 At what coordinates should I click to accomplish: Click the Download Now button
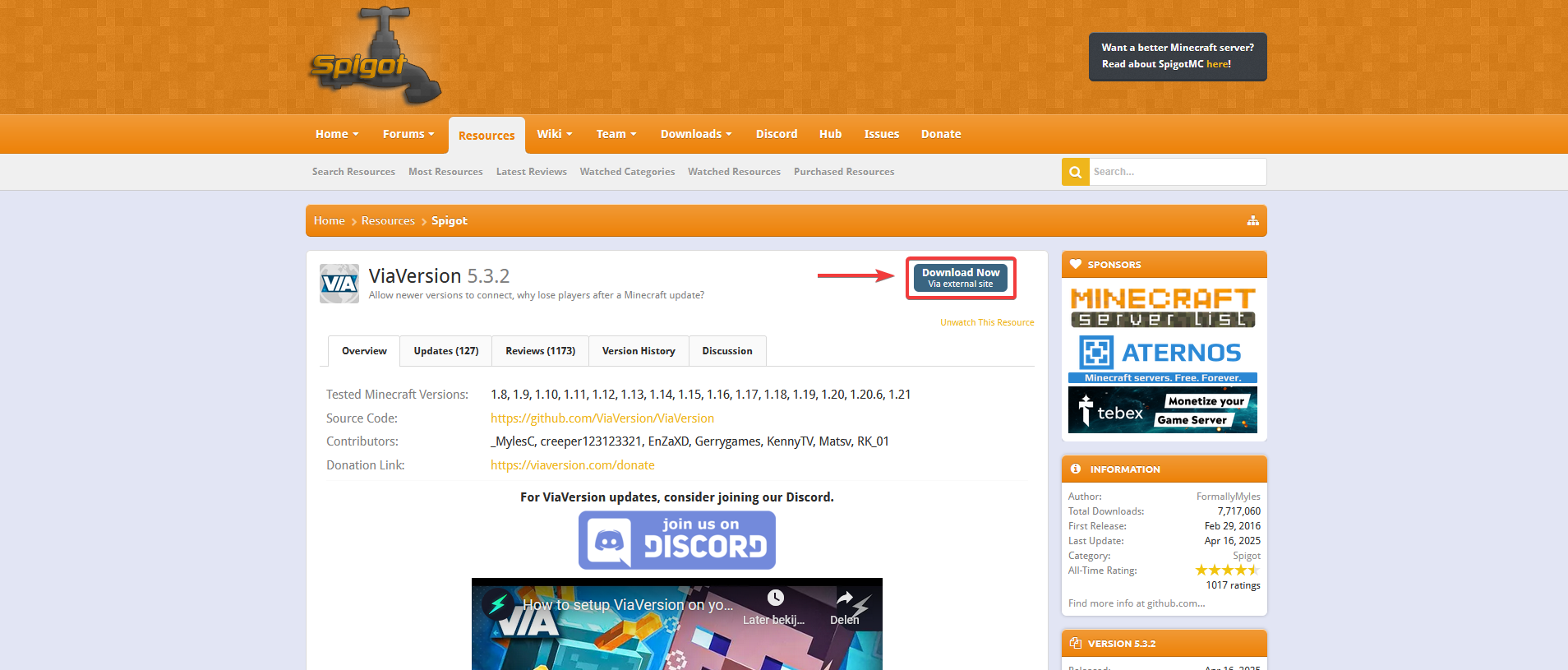[x=960, y=278]
